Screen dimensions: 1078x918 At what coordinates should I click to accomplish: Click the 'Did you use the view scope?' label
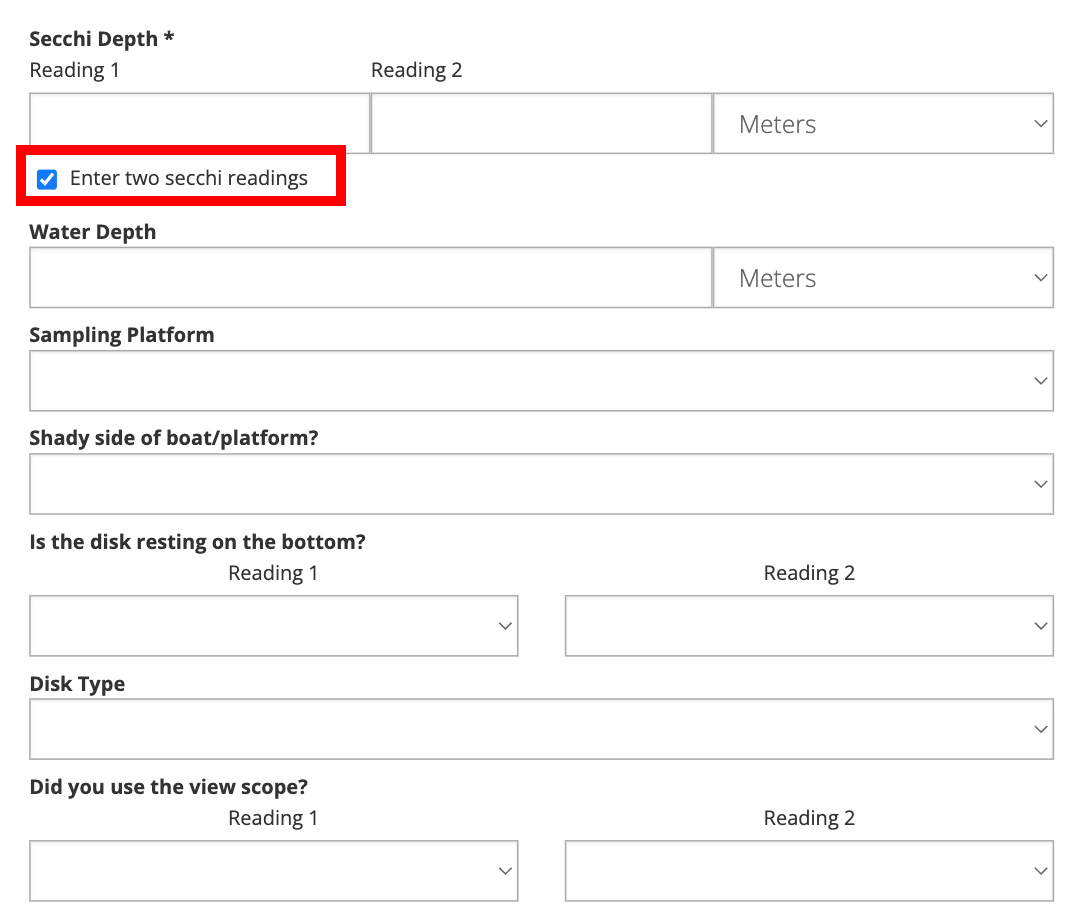tap(169, 787)
